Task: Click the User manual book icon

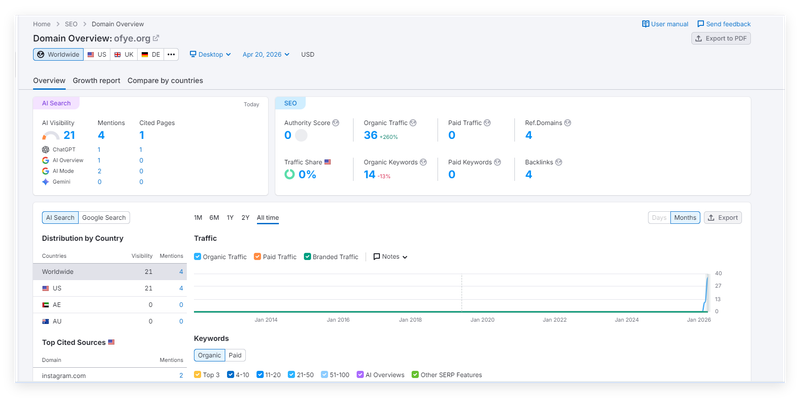Action: (645, 24)
